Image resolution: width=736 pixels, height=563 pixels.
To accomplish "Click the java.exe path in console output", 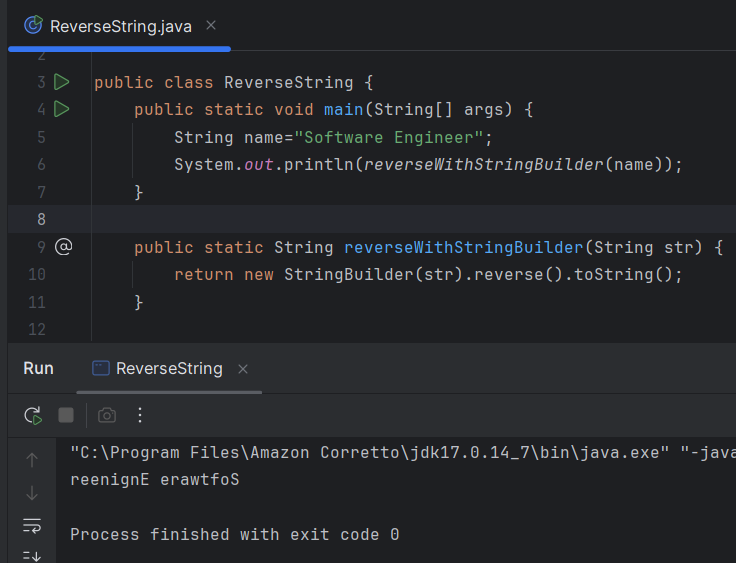I will point(370,453).
